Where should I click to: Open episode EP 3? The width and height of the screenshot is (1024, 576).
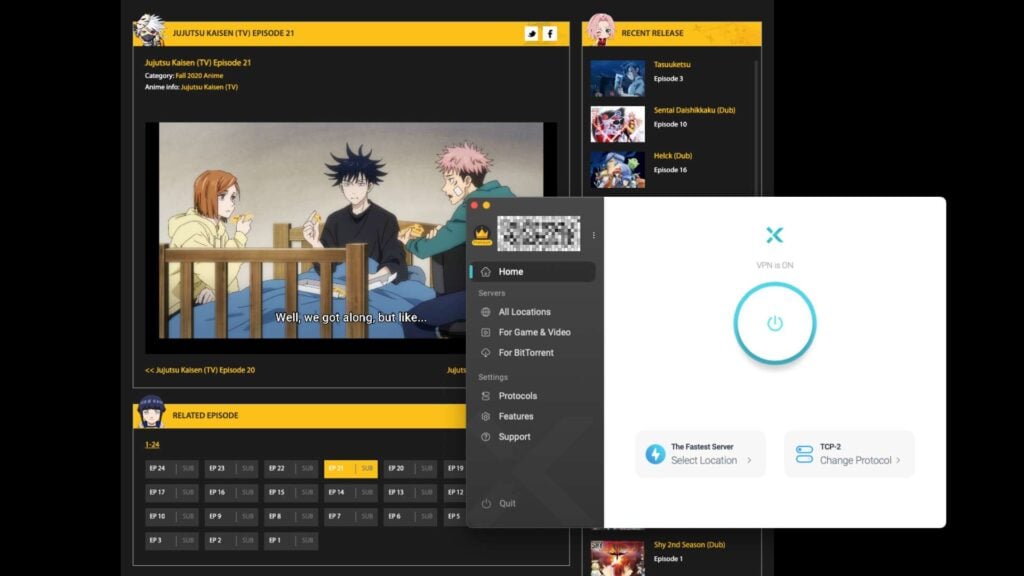coord(171,541)
